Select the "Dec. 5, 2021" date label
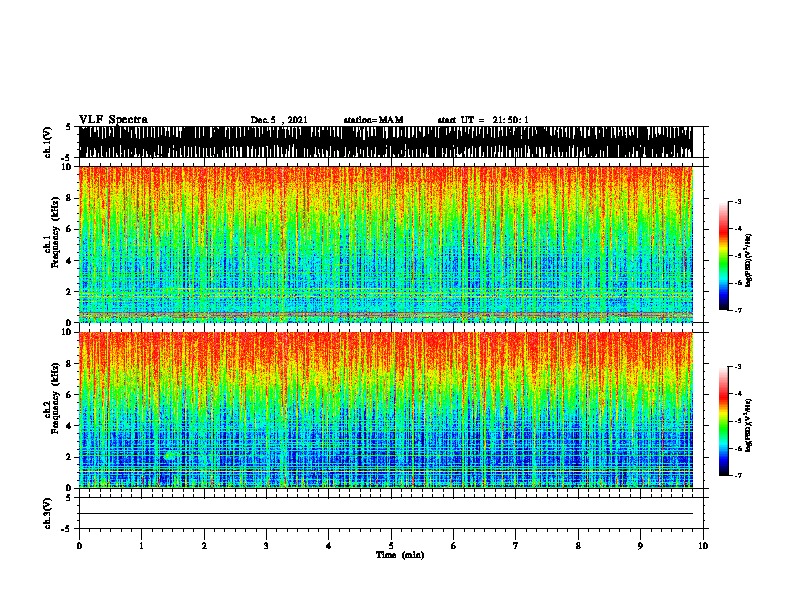Image resolution: width=792 pixels, height=612 pixels. pyautogui.click(x=279, y=120)
